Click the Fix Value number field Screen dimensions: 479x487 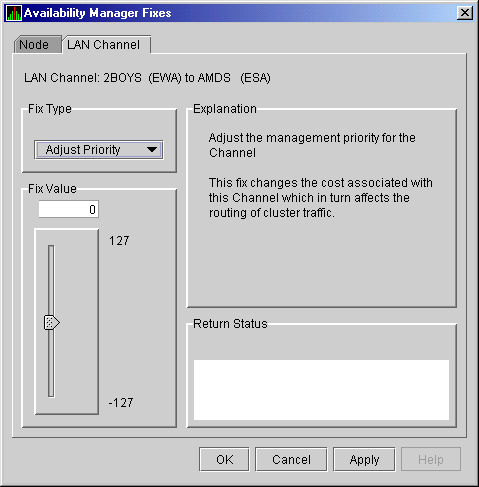point(68,209)
